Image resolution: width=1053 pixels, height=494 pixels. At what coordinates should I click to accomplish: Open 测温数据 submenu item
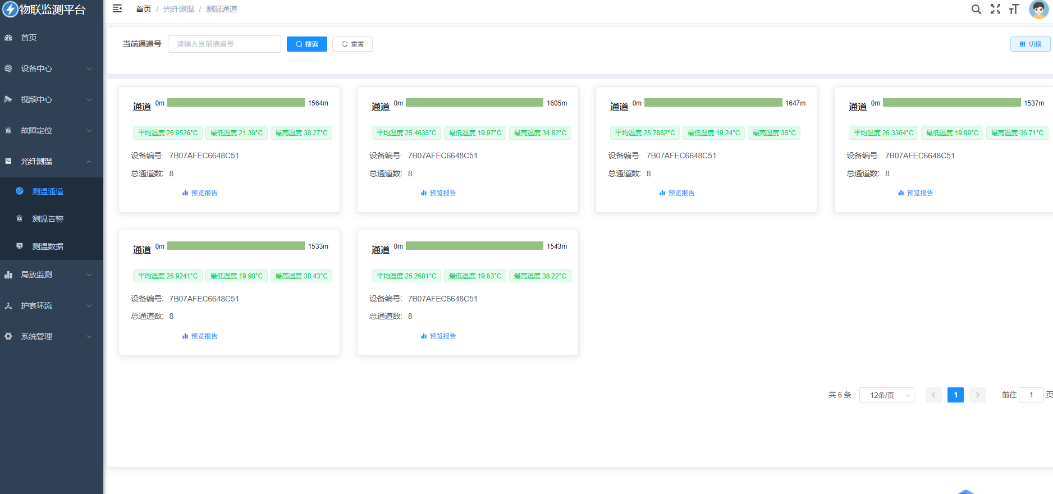pos(47,246)
